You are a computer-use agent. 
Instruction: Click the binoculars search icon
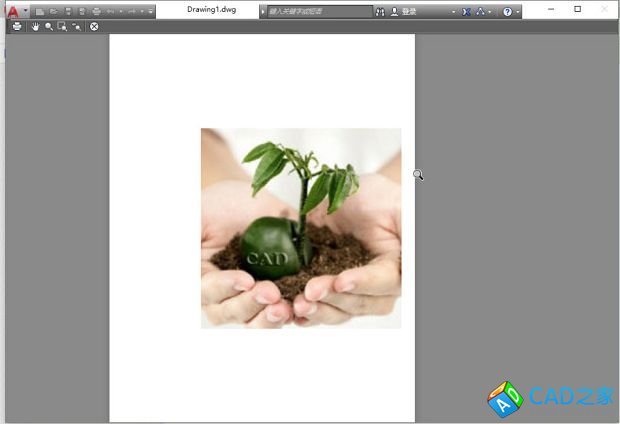pyautogui.click(x=380, y=11)
